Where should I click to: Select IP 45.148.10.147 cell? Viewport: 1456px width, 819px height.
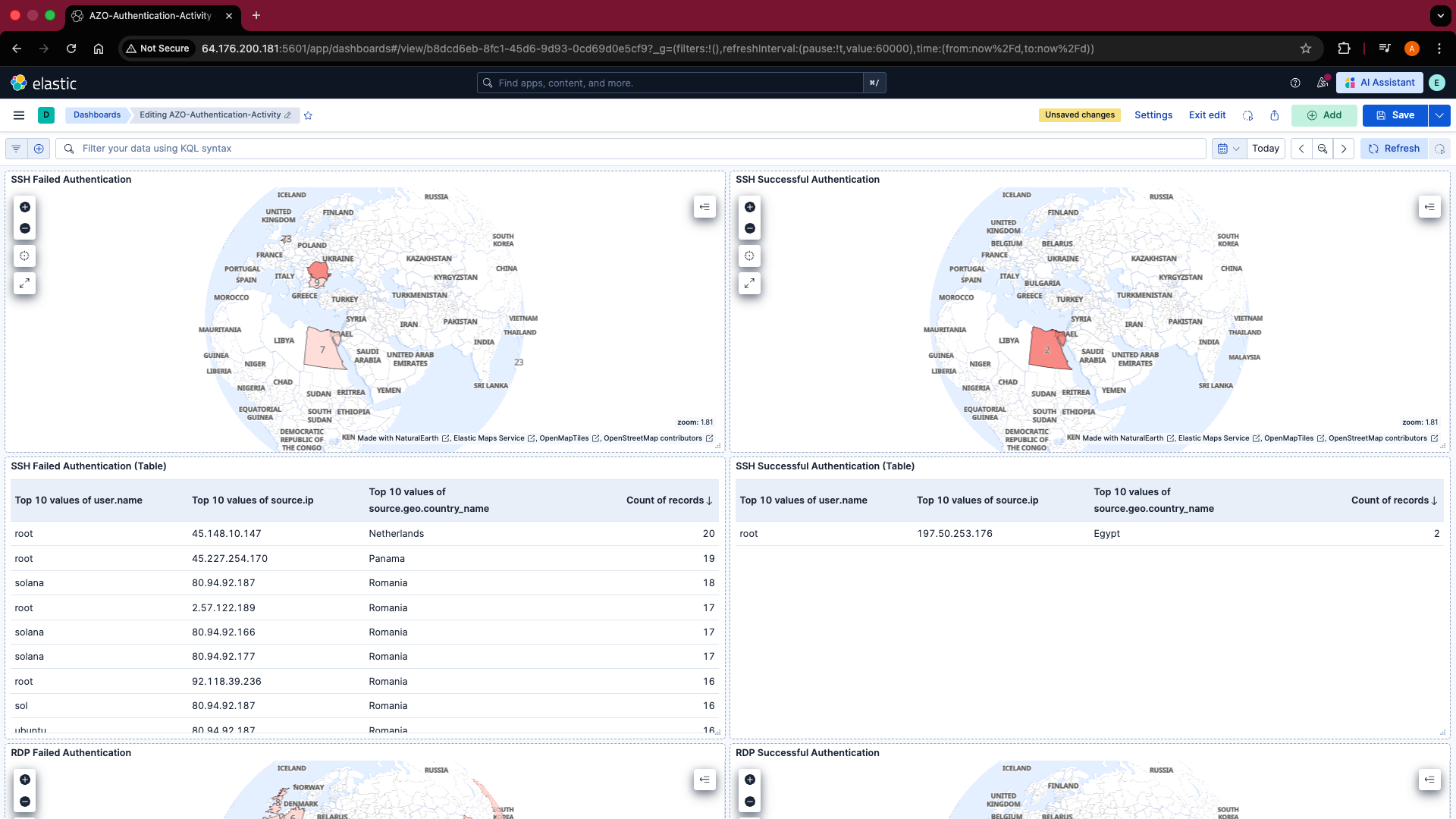point(227,534)
